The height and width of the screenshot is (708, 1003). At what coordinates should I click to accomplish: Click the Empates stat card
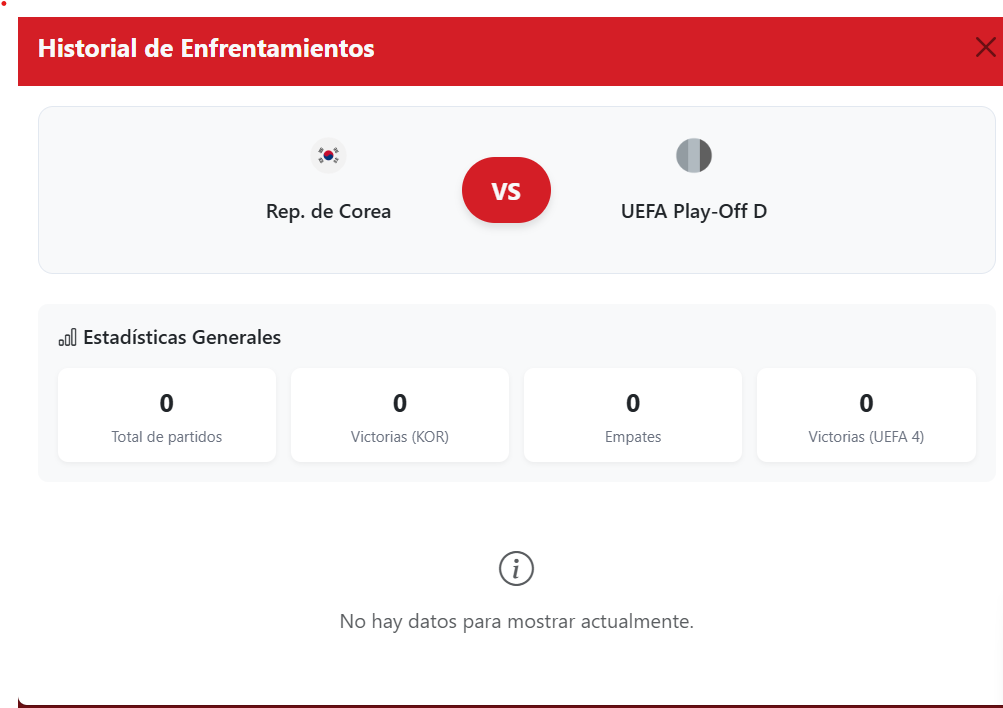pyautogui.click(x=633, y=415)
